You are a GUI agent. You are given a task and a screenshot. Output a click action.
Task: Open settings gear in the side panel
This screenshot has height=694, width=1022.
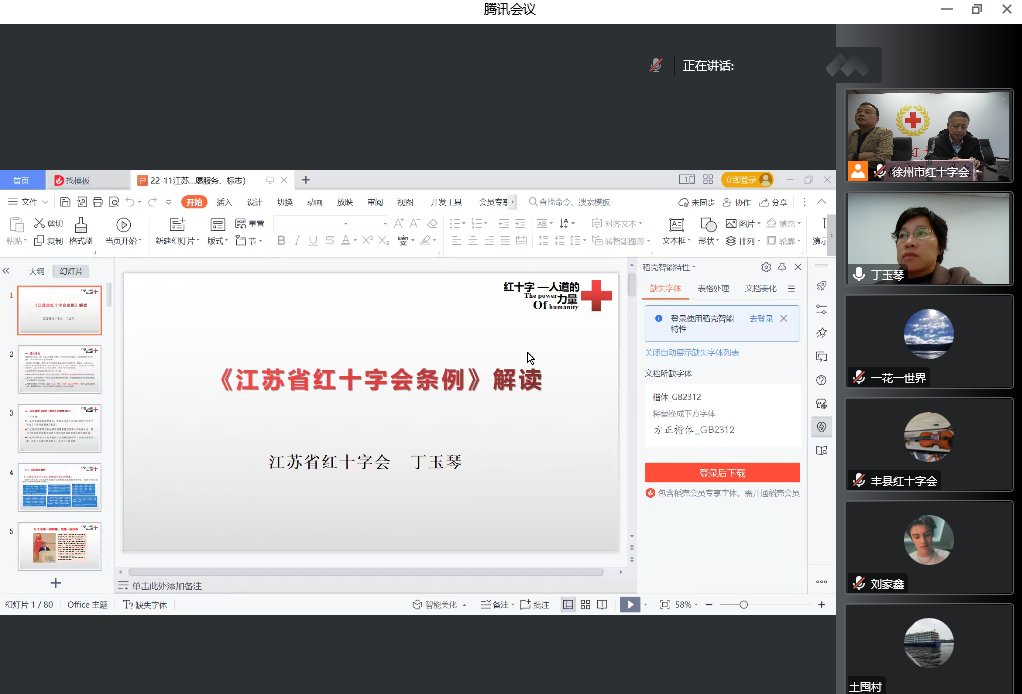coord(766,267)
